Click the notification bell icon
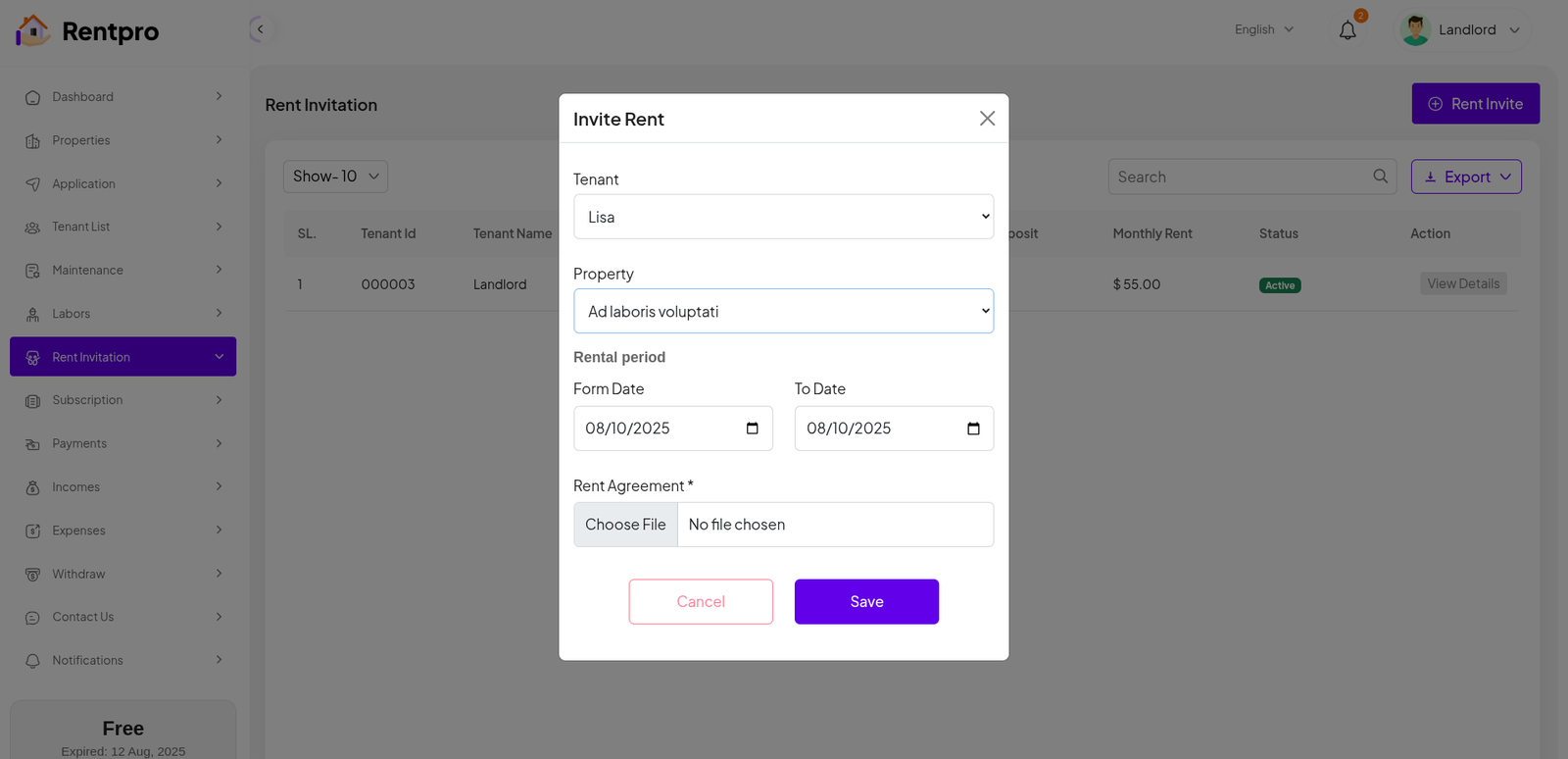Screen dimensions: 1568x759 [x=1347, y=30]
